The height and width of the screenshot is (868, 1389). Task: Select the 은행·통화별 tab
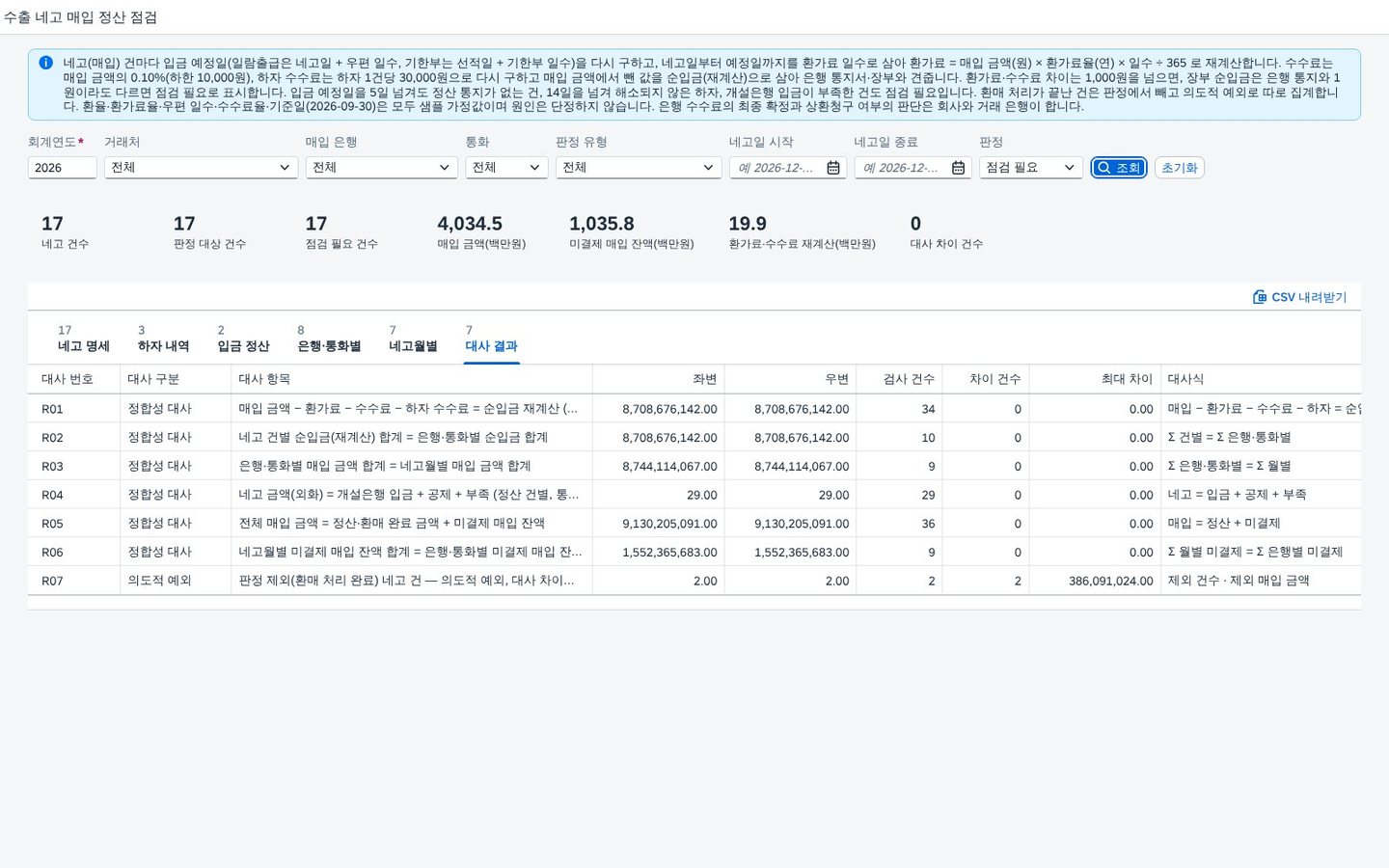coord(329,339)
